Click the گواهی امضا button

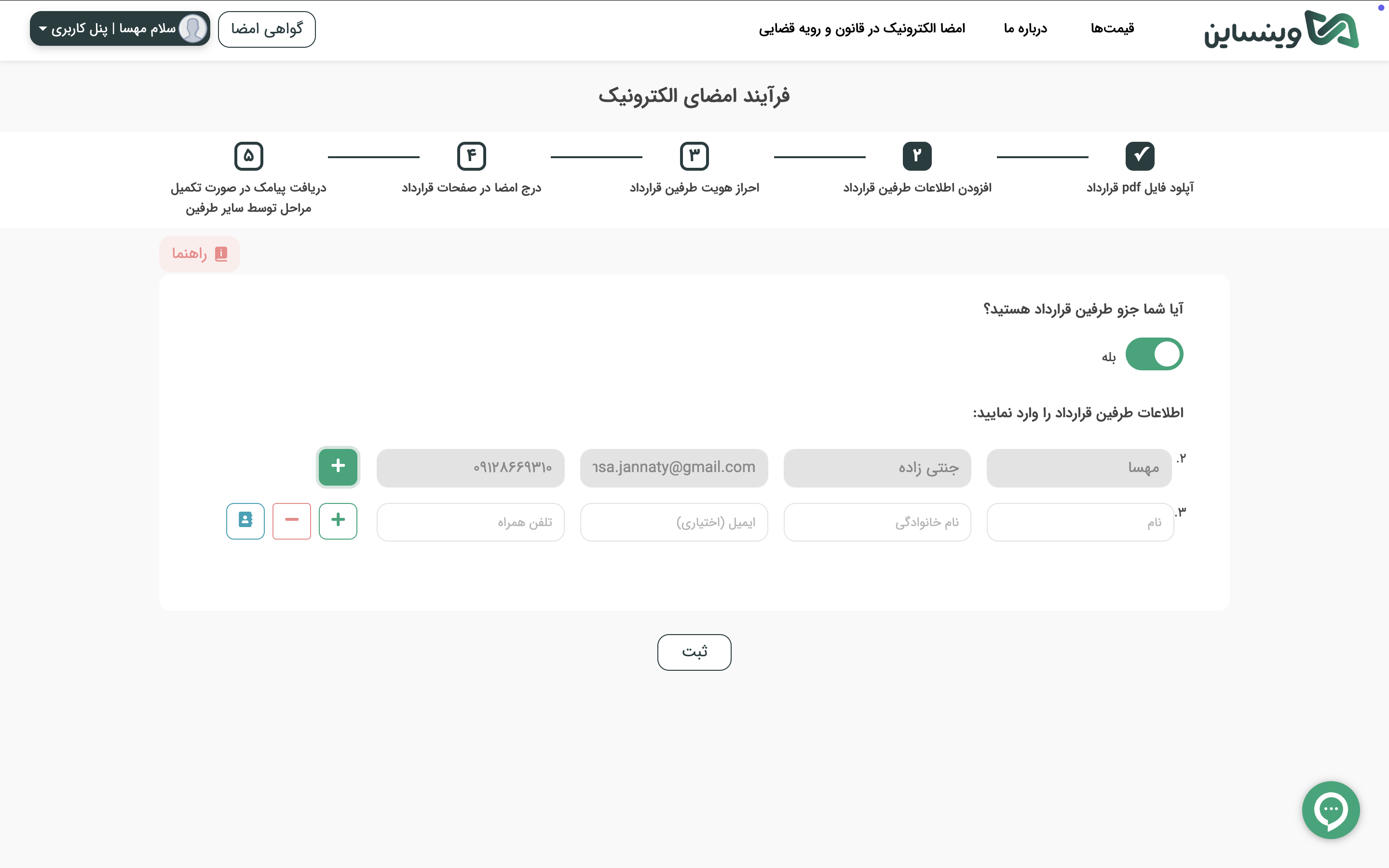(266, 29)
